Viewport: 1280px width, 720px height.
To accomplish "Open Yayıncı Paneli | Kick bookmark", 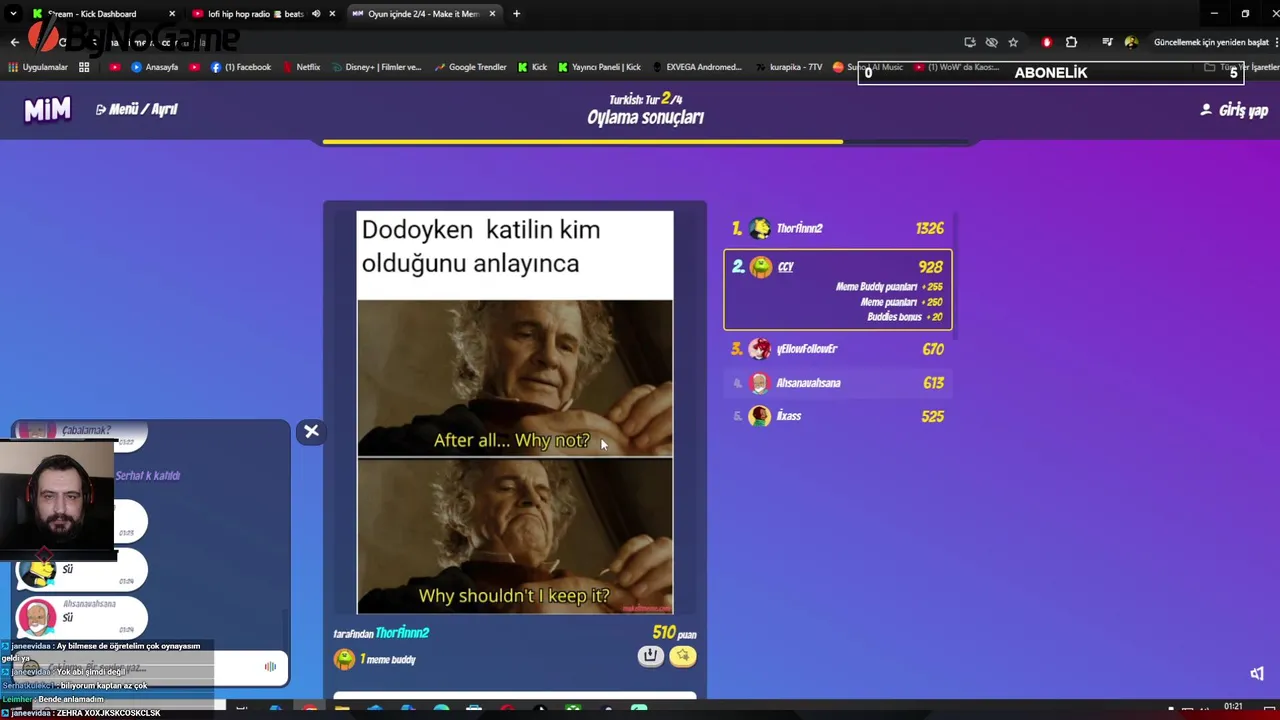I will pos(599,67).
